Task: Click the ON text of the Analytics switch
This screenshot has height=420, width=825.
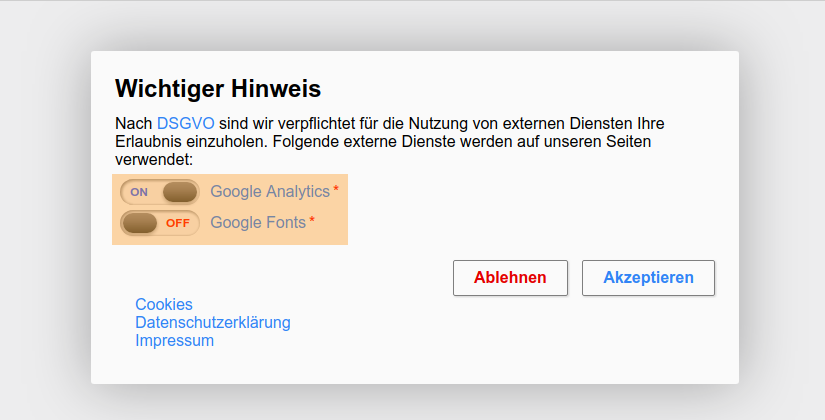Action: click(x=139, y=192)
